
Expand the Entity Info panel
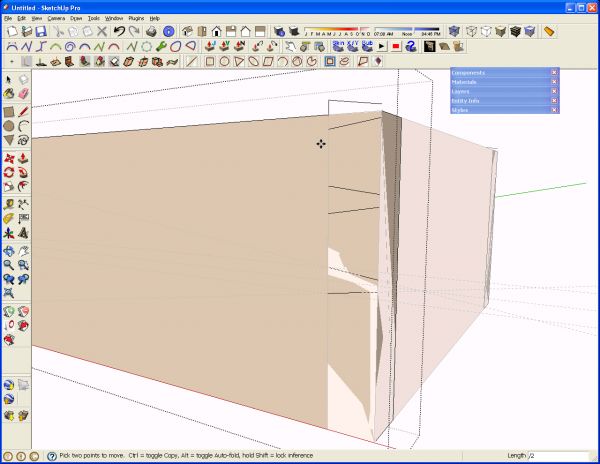(x=501, y=101)
